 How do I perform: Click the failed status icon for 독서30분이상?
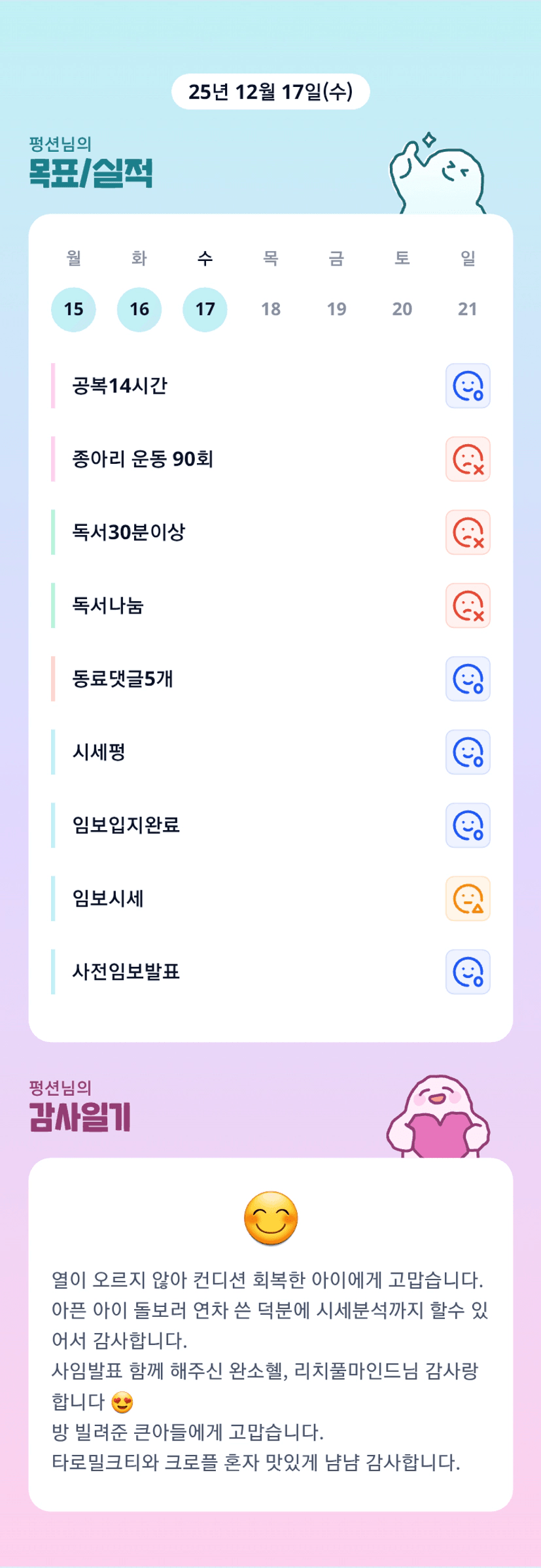tap(468, 532)
